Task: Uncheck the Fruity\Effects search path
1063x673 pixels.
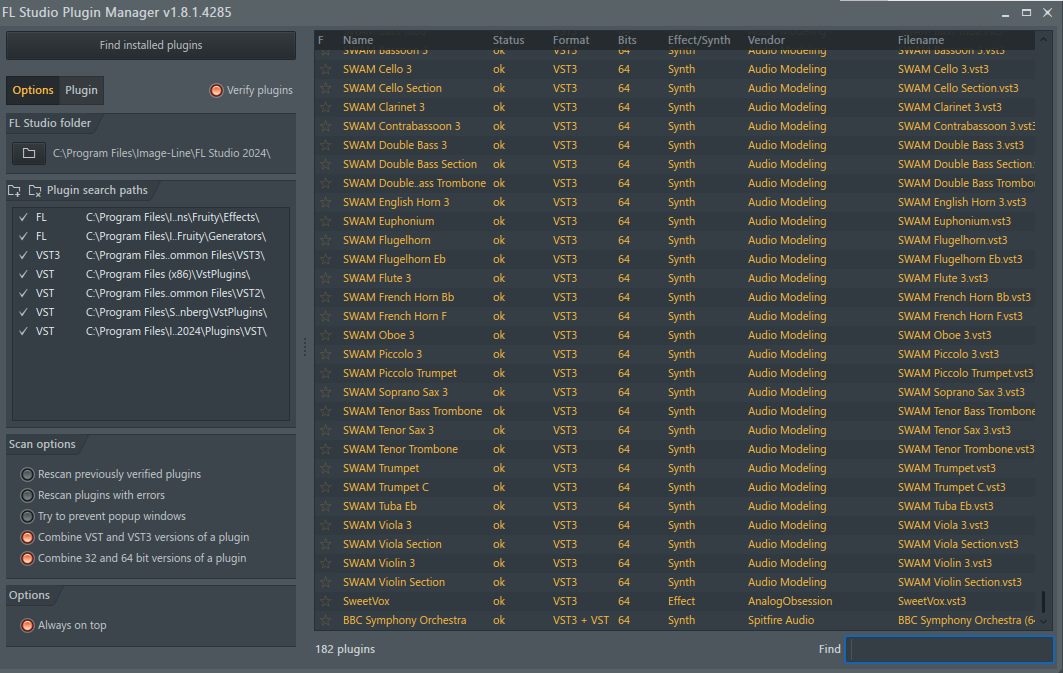Action: coord(24,217)
